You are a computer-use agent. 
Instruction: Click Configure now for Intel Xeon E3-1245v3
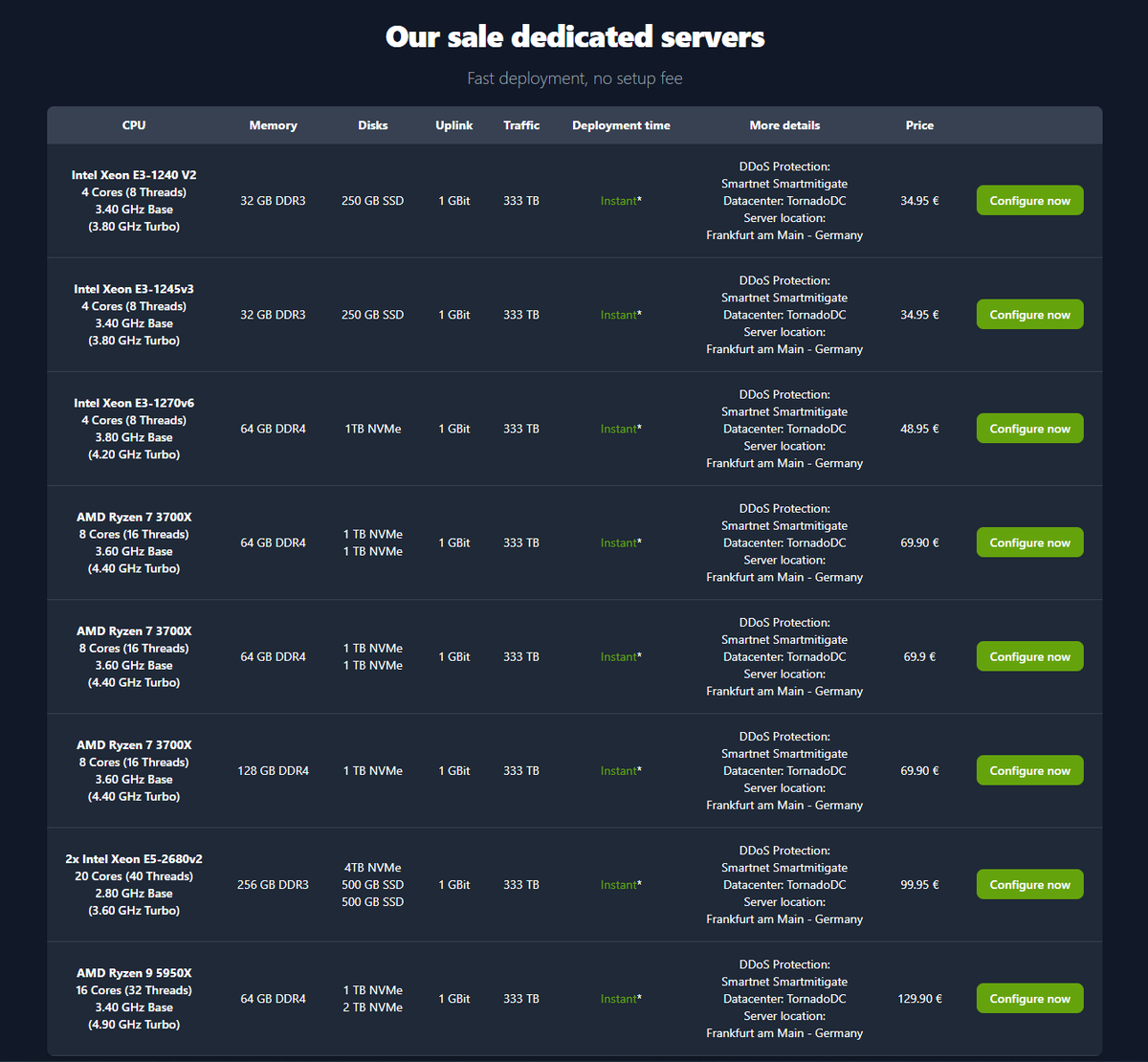[x=1029, y=315]
